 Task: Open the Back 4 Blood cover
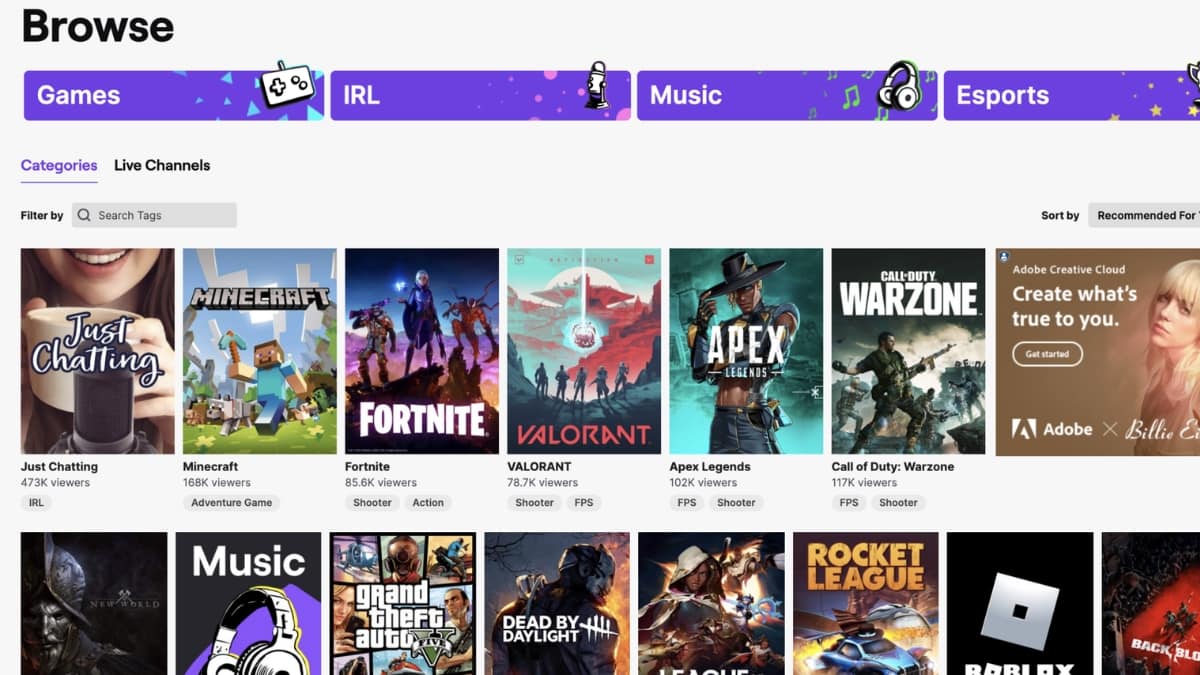[1151, 603]
